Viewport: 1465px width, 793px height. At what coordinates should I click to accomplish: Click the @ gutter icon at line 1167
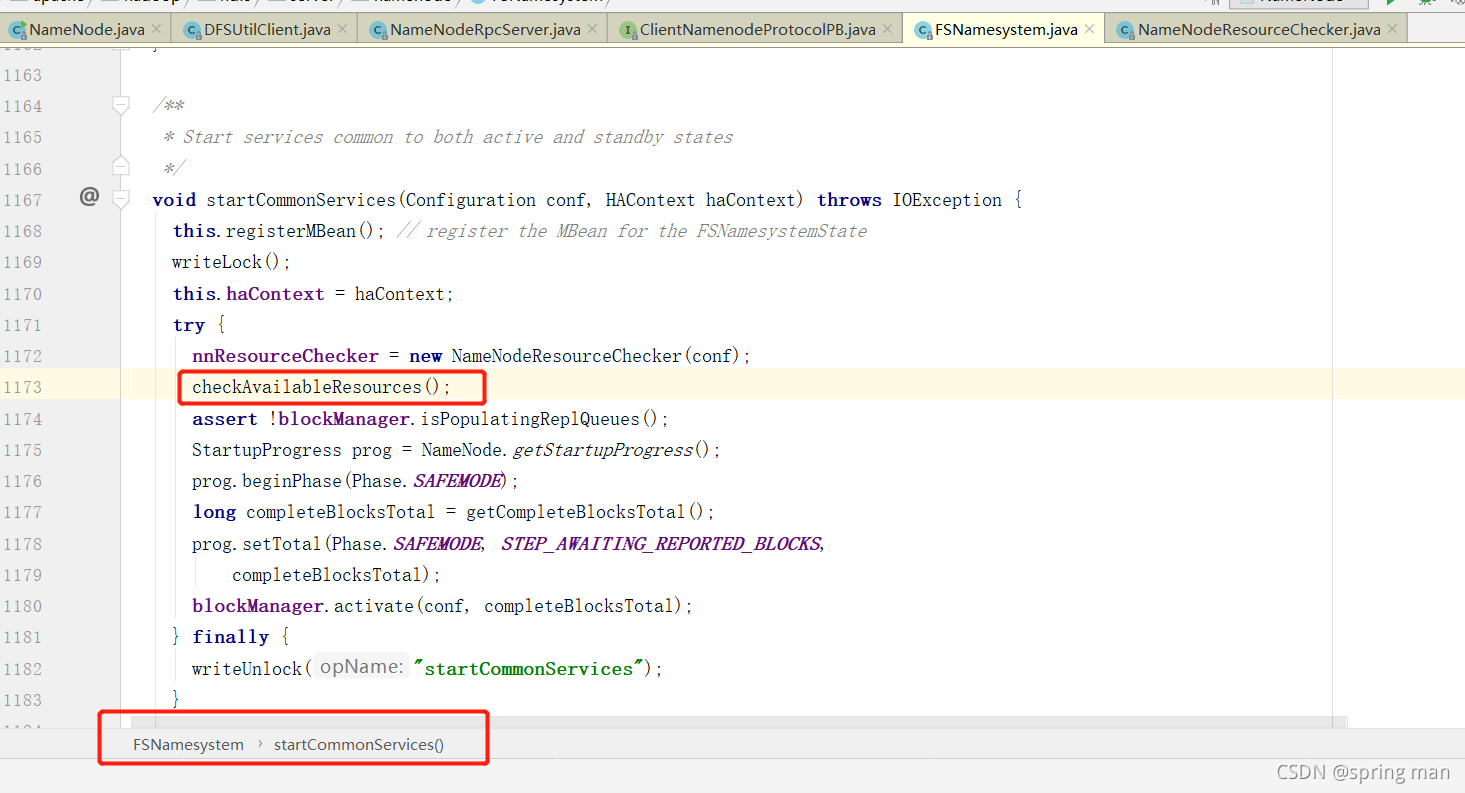coord(89,197)
